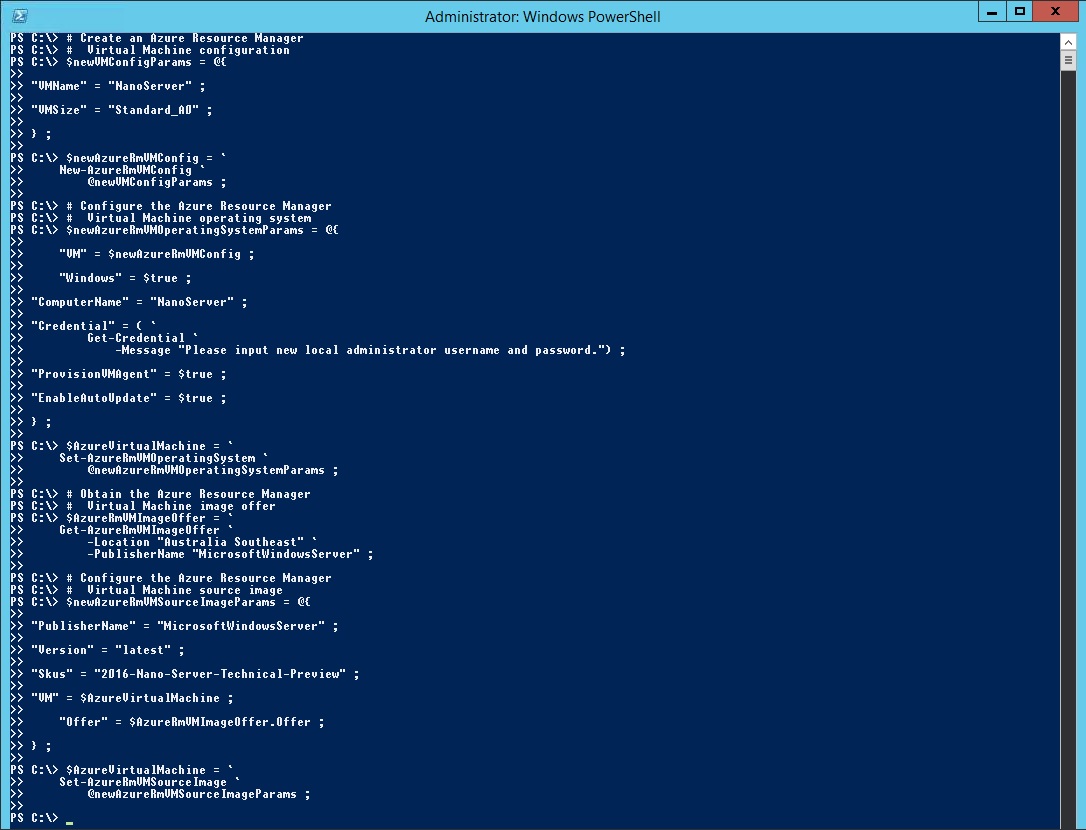Click the '"Skus" = "2016-Nano-Server-Technical-Preview"' line

tap(195, 674)
